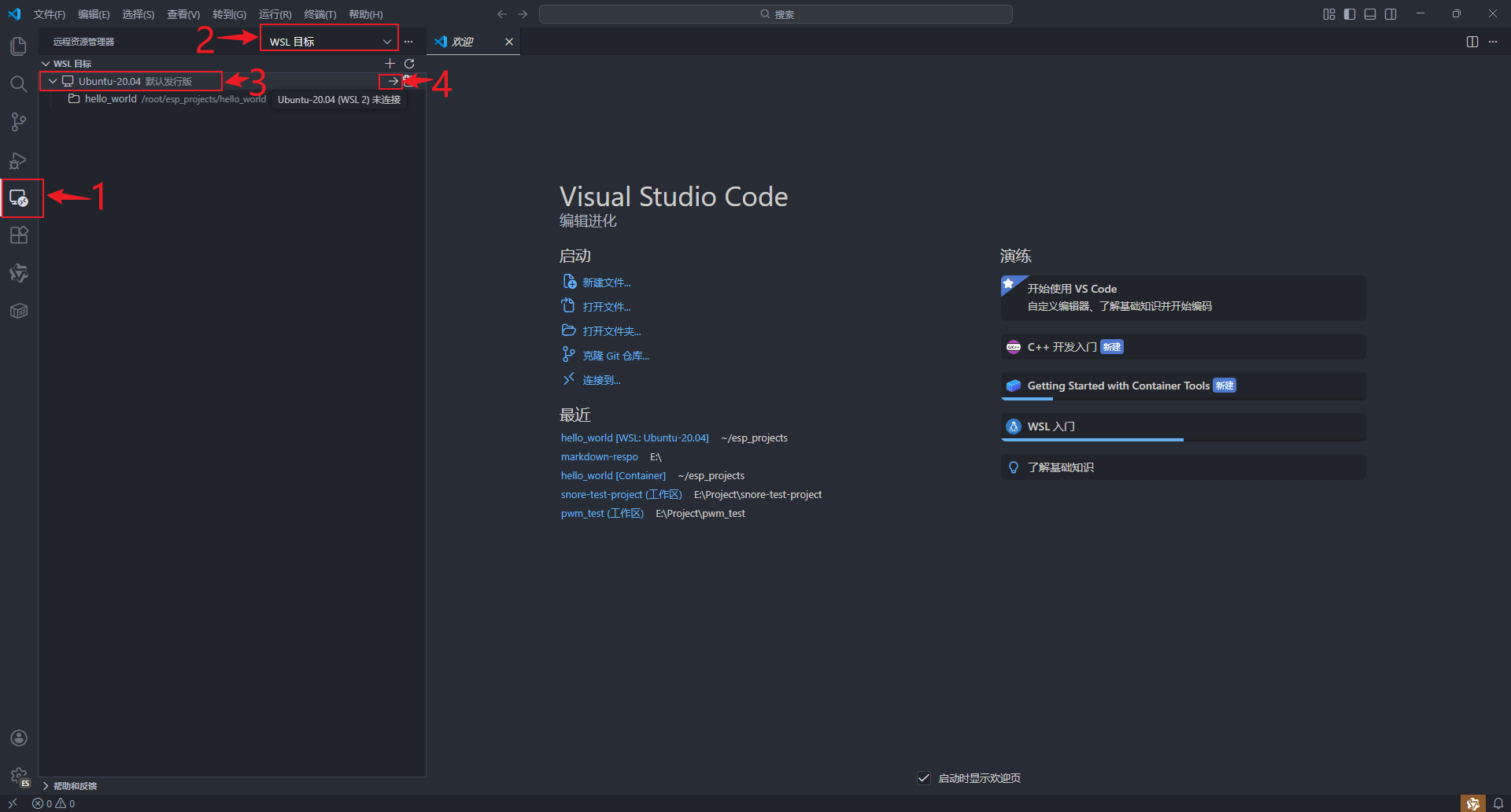Viewport: 1511px width, 812px height.
Task: Open recent markdown-respo folder
Action: click(x=600, y=457)
